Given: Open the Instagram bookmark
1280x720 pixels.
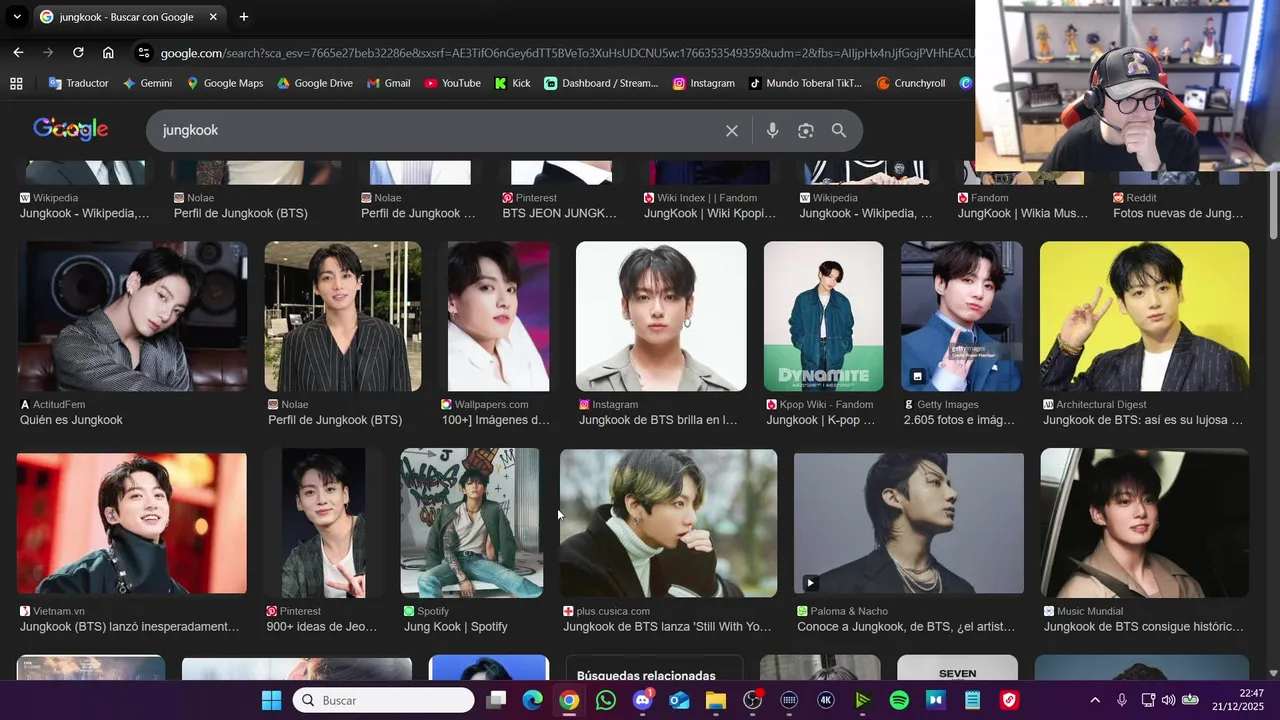Looking at the screenshot, I should 704,83.
